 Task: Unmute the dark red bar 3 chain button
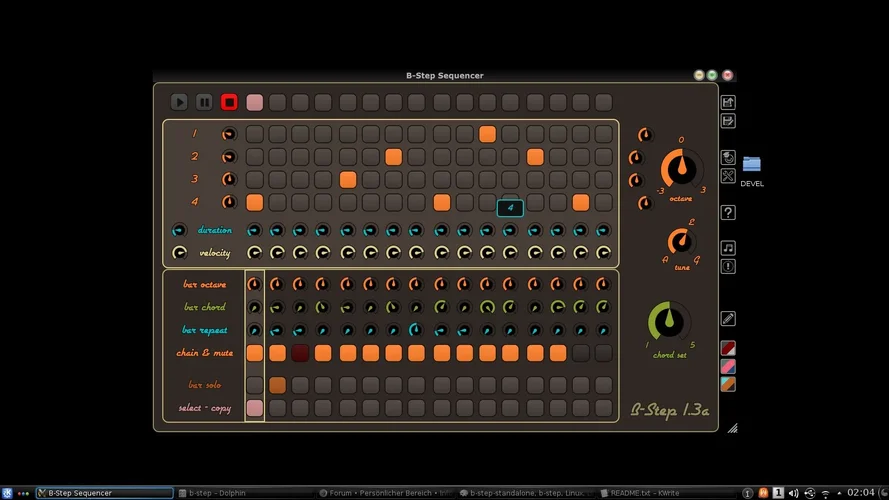pos(300,353)
